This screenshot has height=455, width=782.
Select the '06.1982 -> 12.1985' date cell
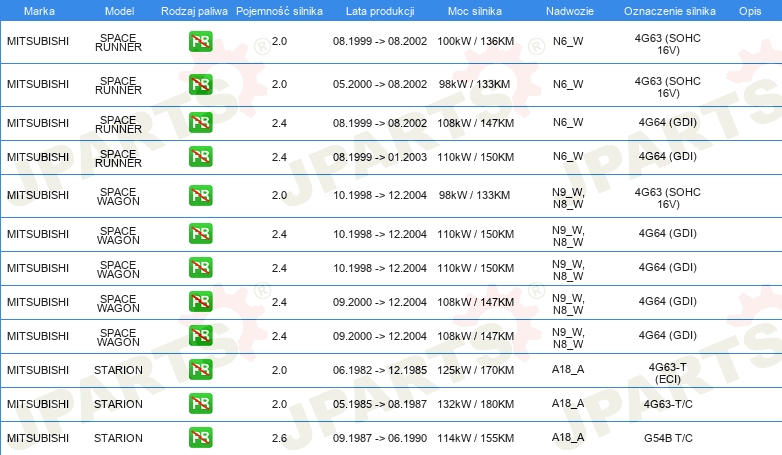380,370
